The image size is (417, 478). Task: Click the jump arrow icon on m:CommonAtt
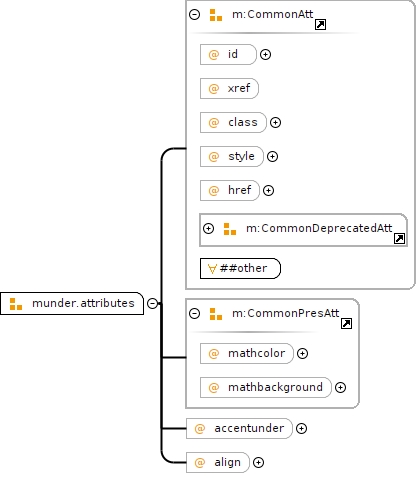point(320,25)
